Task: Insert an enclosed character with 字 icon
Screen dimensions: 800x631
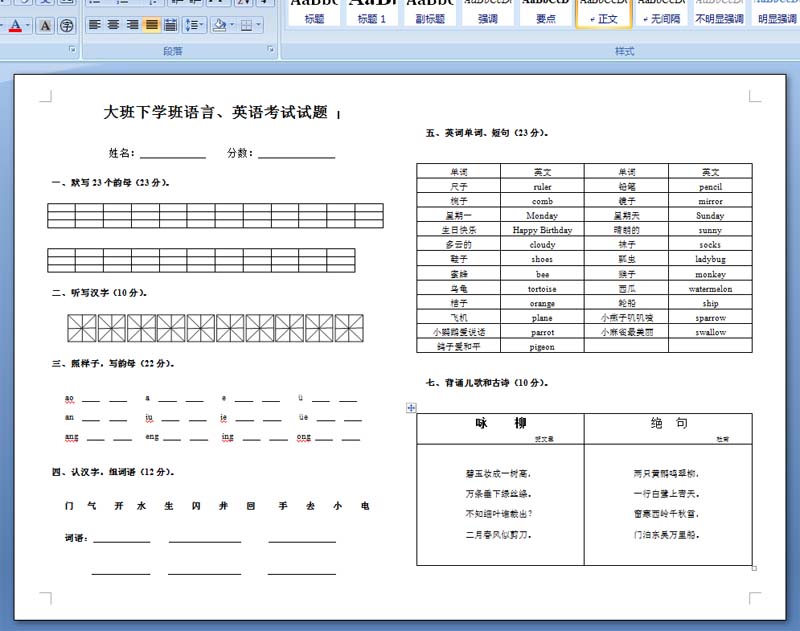Action: point(66,25)
